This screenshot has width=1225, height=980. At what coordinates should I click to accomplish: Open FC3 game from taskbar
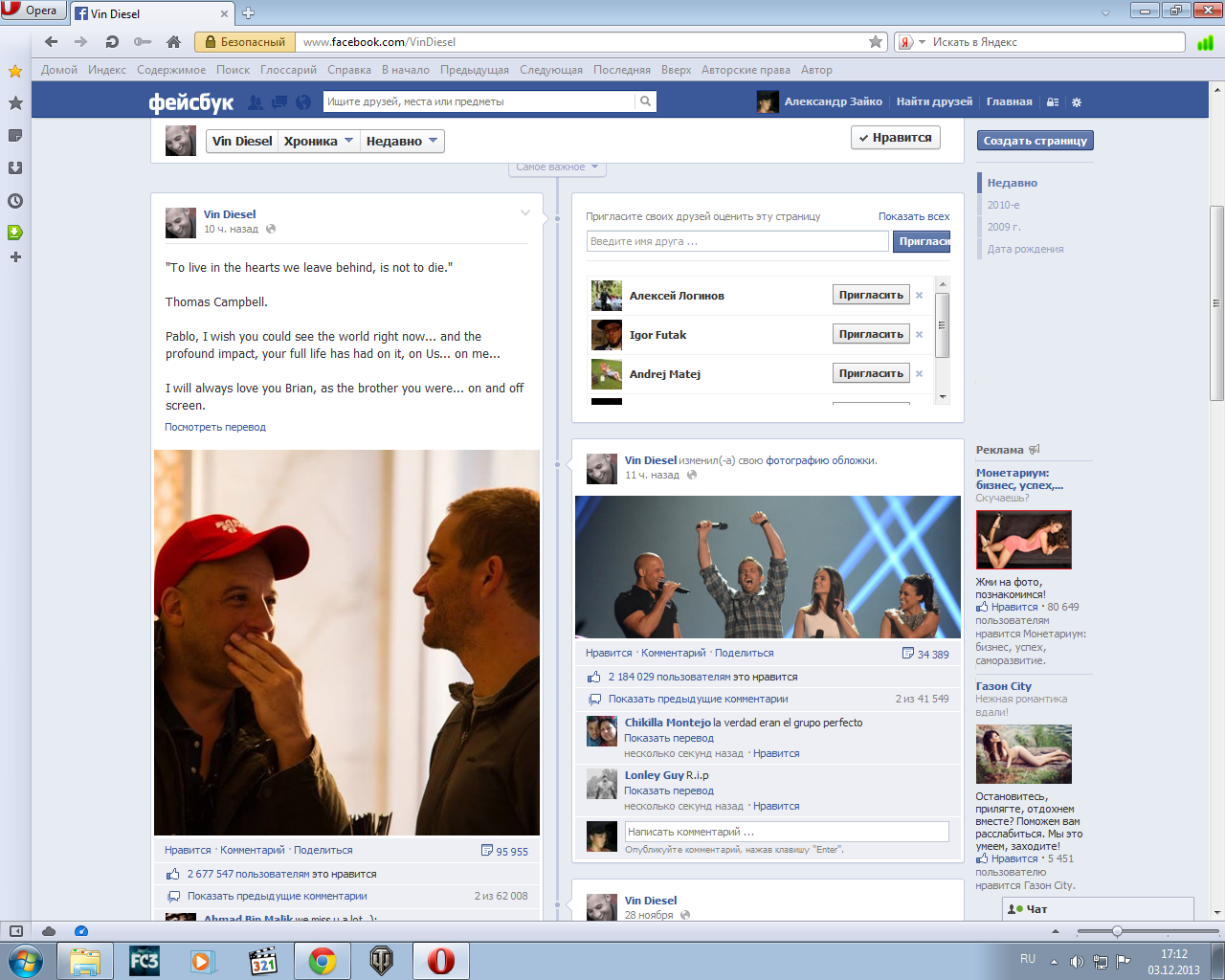pos(145,961)
